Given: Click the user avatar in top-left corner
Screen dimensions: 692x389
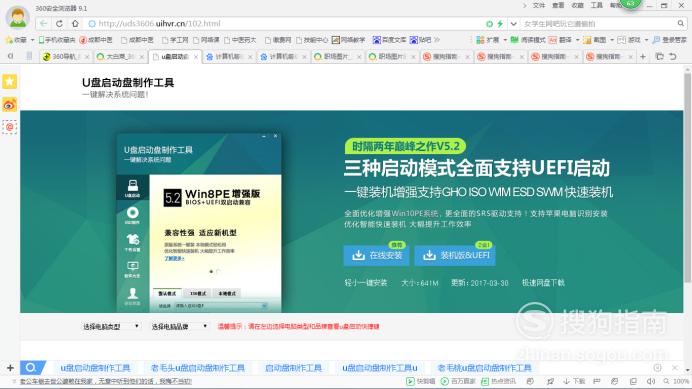Looking at the screenshot, I should [x=18, y=18].
